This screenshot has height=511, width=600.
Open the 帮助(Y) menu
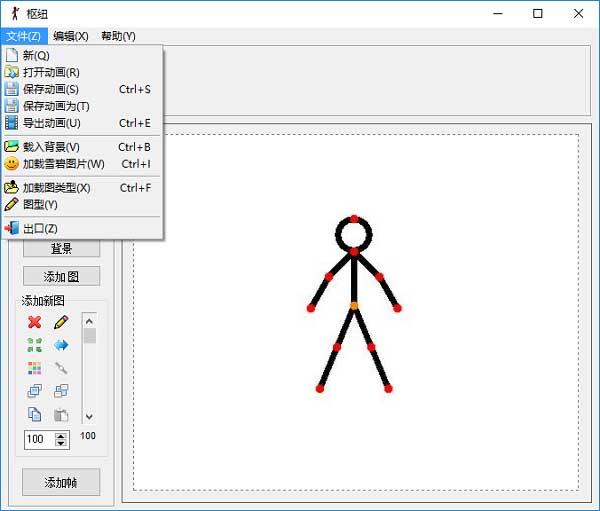point(118,36)
